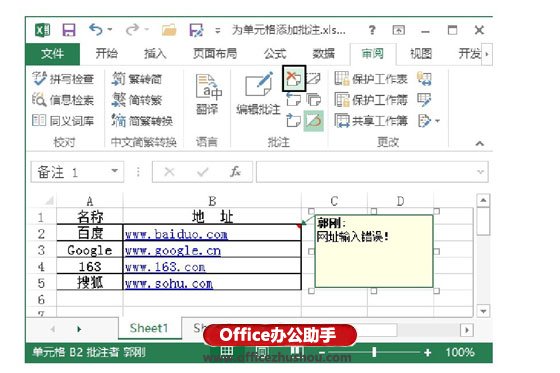Click the 翻译 translate button

(x=208, y=94)
